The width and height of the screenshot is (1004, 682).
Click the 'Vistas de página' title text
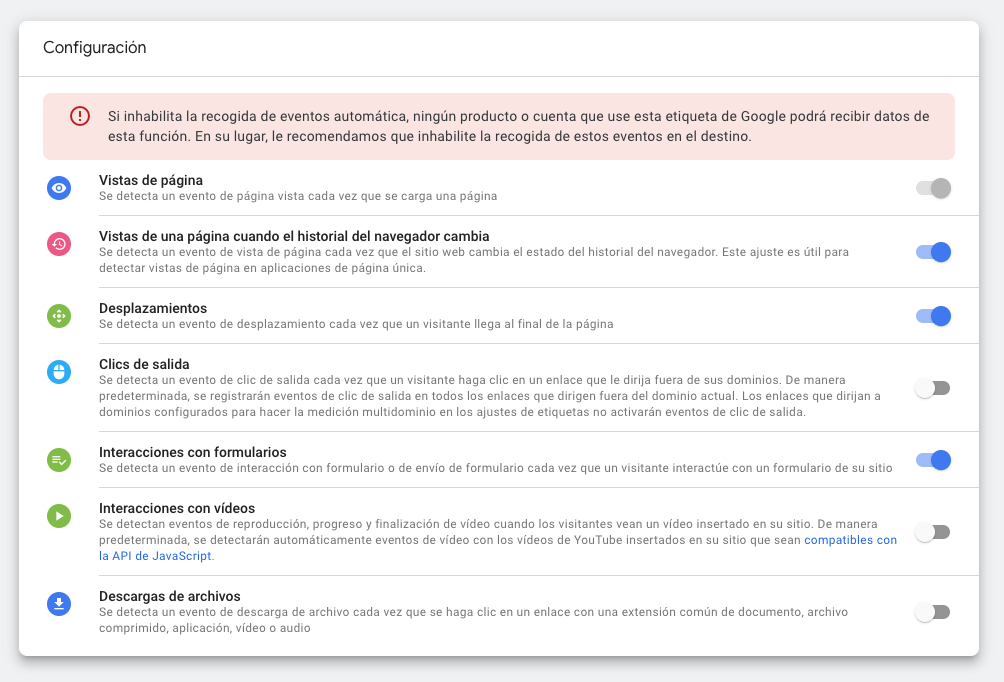point(150,181)
